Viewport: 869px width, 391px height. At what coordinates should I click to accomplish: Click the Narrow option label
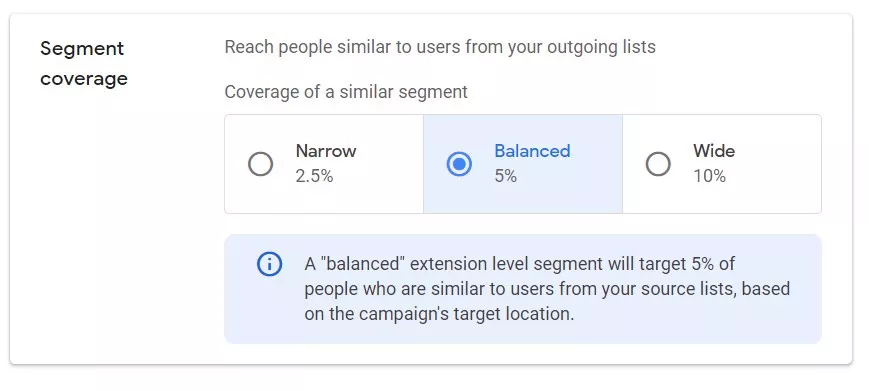[x=326, y=151]
